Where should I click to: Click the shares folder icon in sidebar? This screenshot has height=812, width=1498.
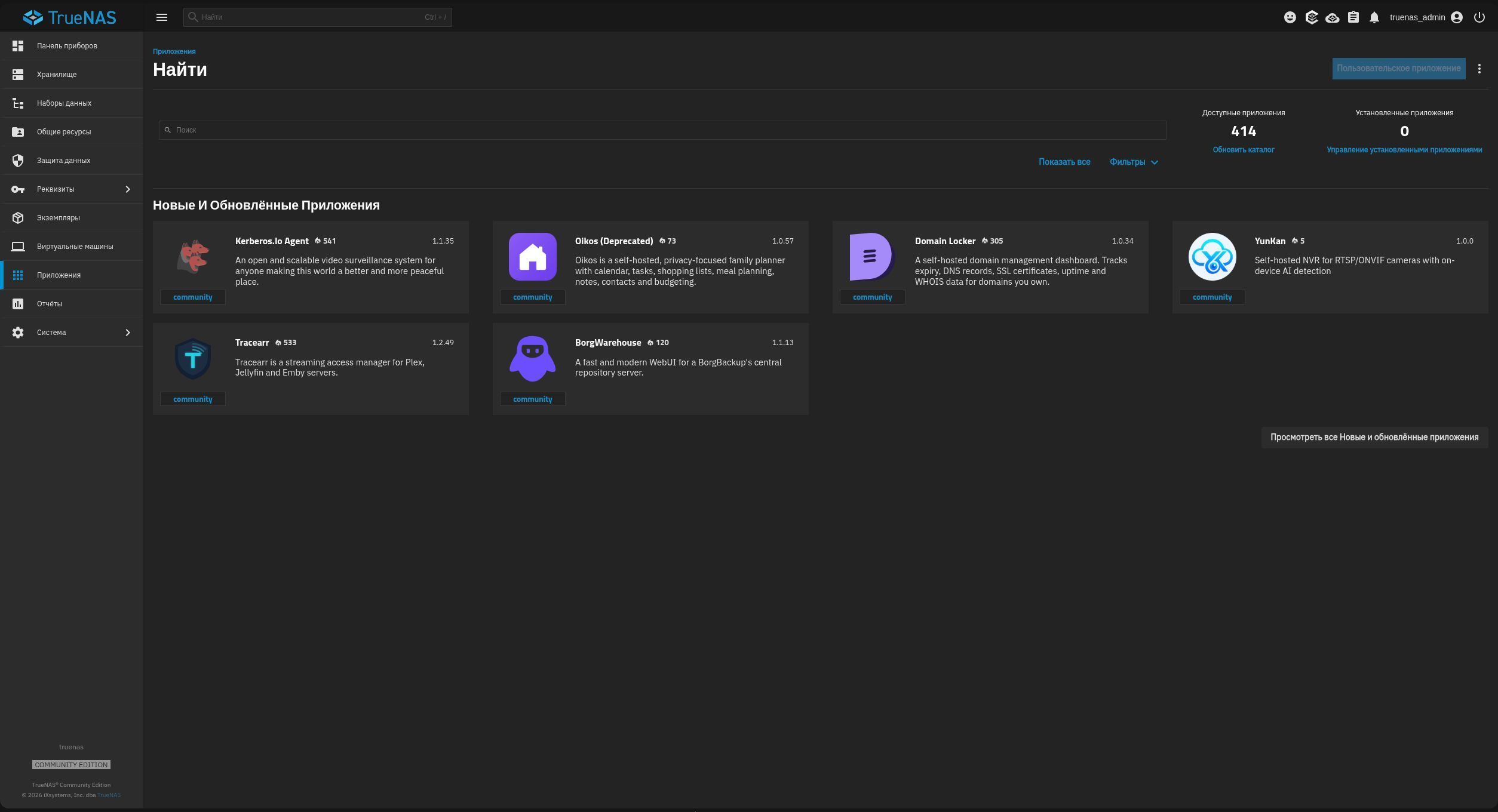[18, 132]
